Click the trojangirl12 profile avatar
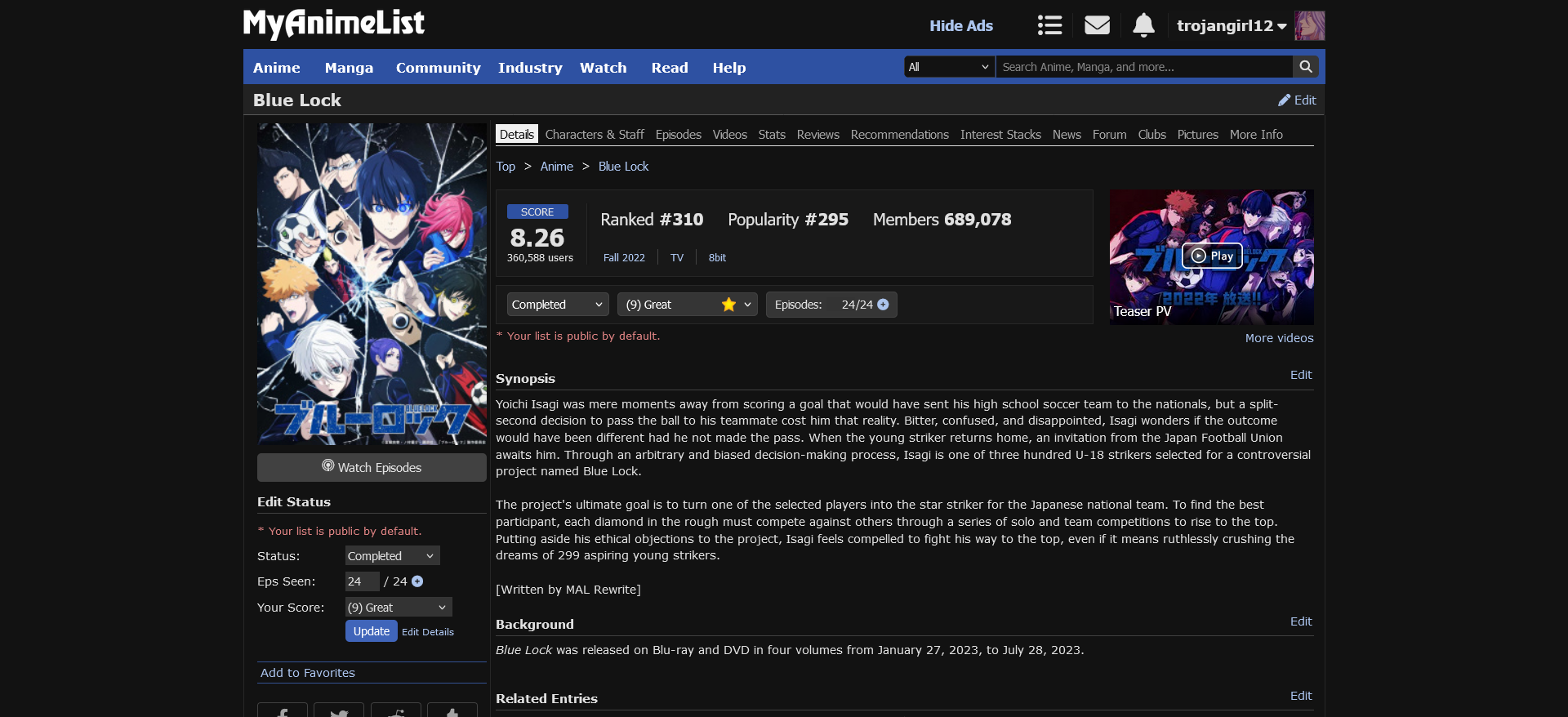The height and width of the screenshot is (717, 1568). coord(1309,25)
